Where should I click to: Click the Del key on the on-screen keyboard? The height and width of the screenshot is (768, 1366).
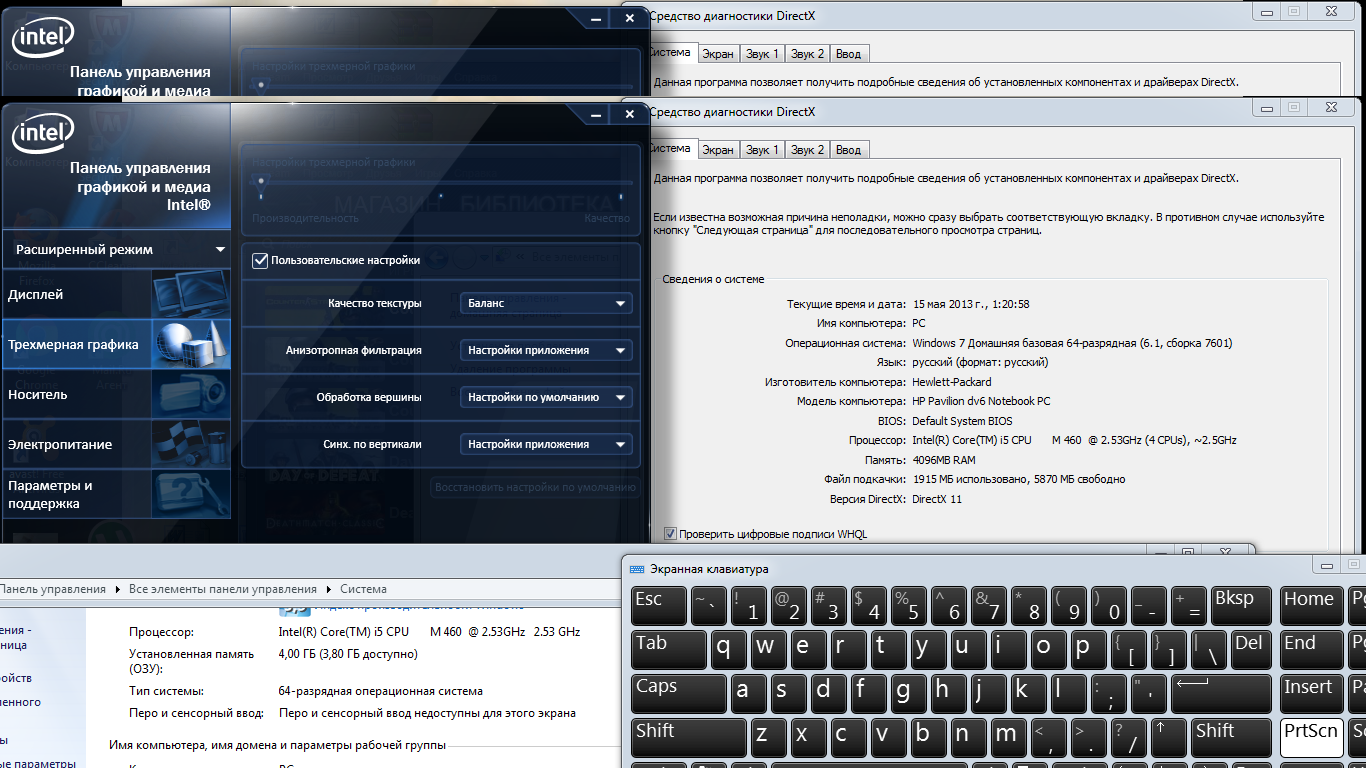click(1249, 649)
